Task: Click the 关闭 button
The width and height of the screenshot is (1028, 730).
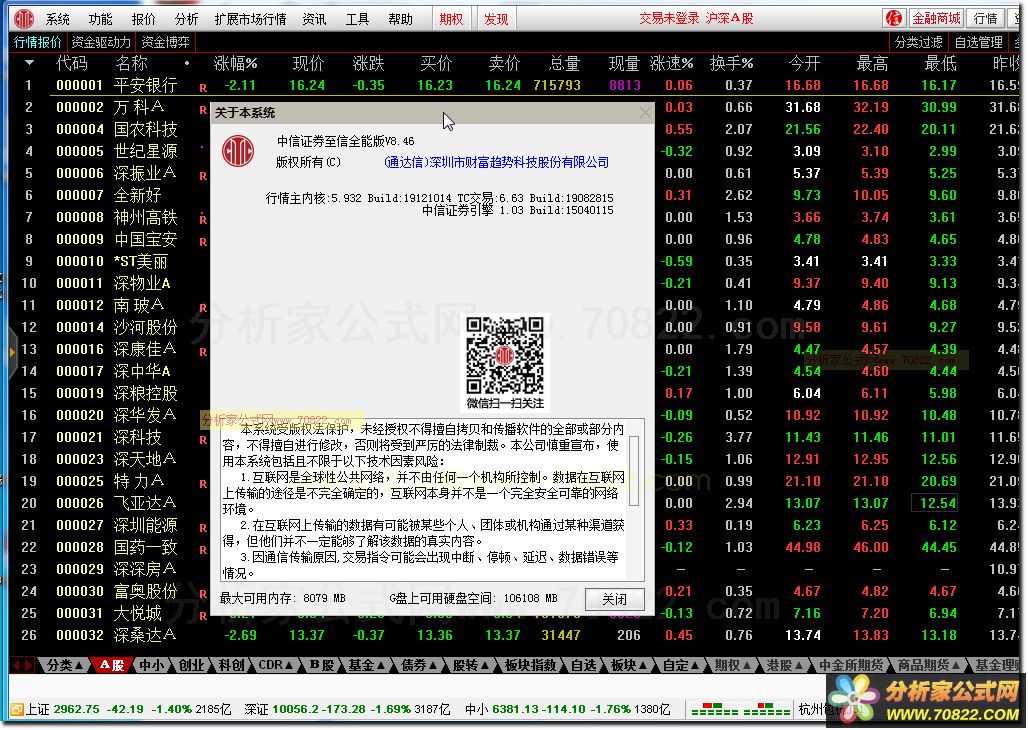Action: 614,599
